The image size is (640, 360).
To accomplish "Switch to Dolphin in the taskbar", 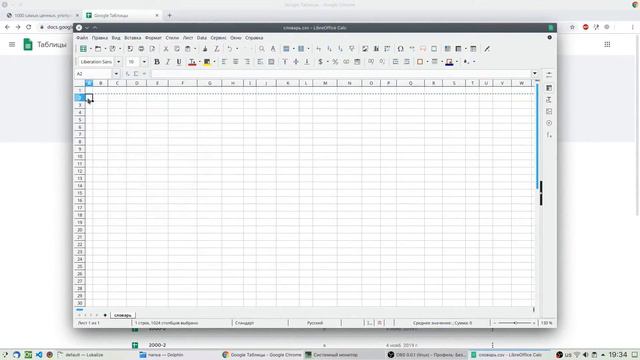I will [x=162, y=355].
